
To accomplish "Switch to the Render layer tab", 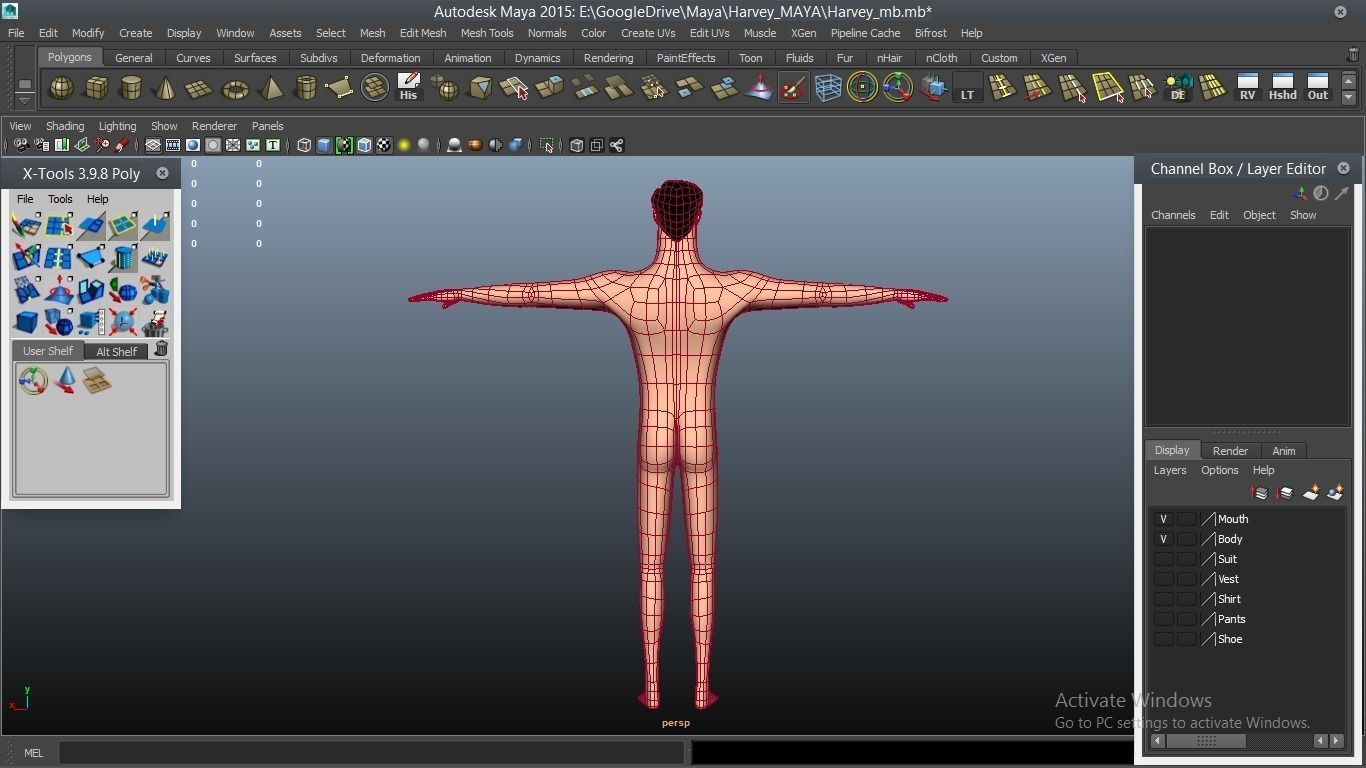I will 1230,451.
